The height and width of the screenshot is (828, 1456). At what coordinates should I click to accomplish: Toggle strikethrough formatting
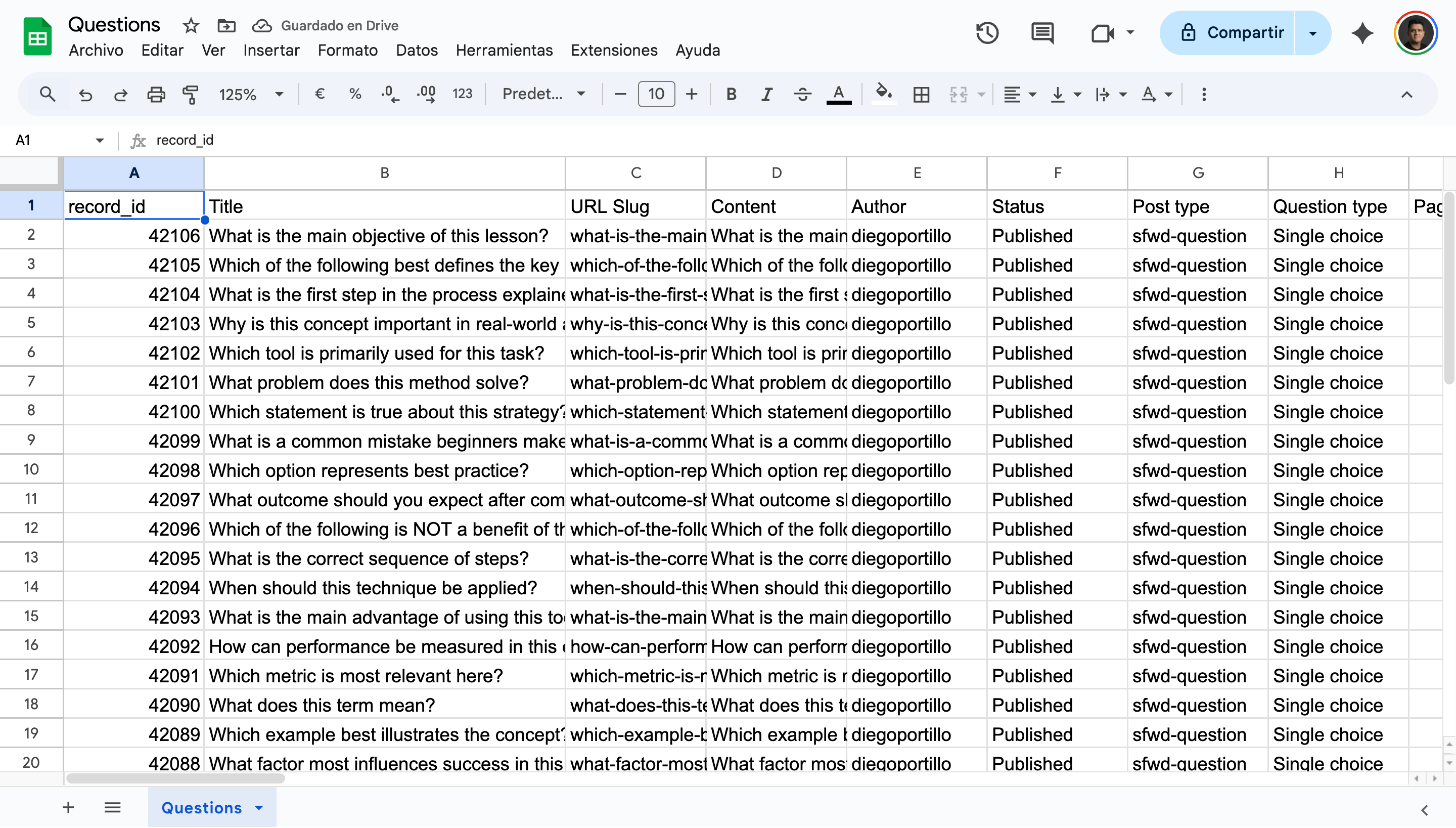click(802, 95)
